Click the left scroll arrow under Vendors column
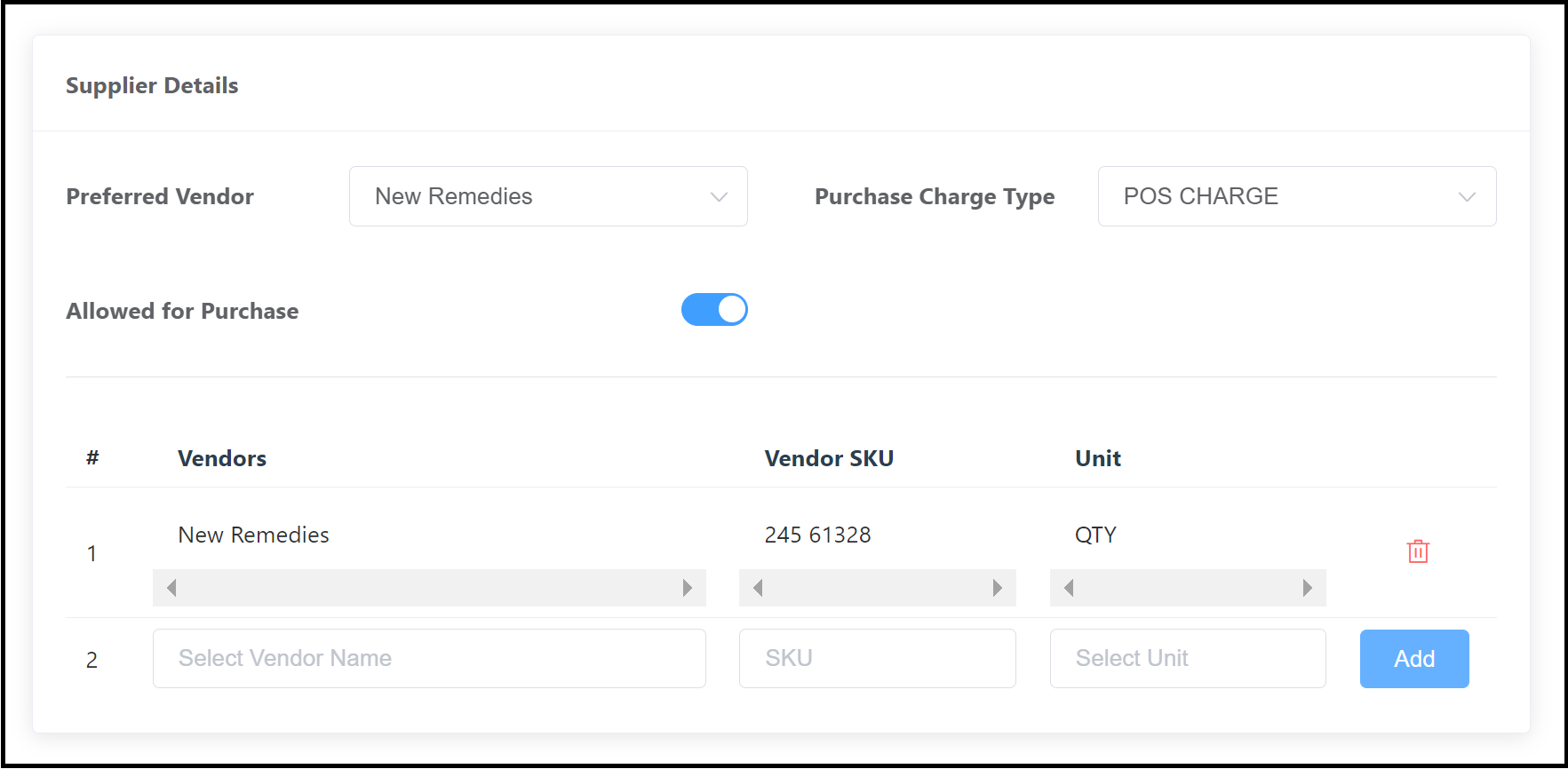The height and width of the screenshot is (769, 1568). pyautogui.click(x=171, y=587)
